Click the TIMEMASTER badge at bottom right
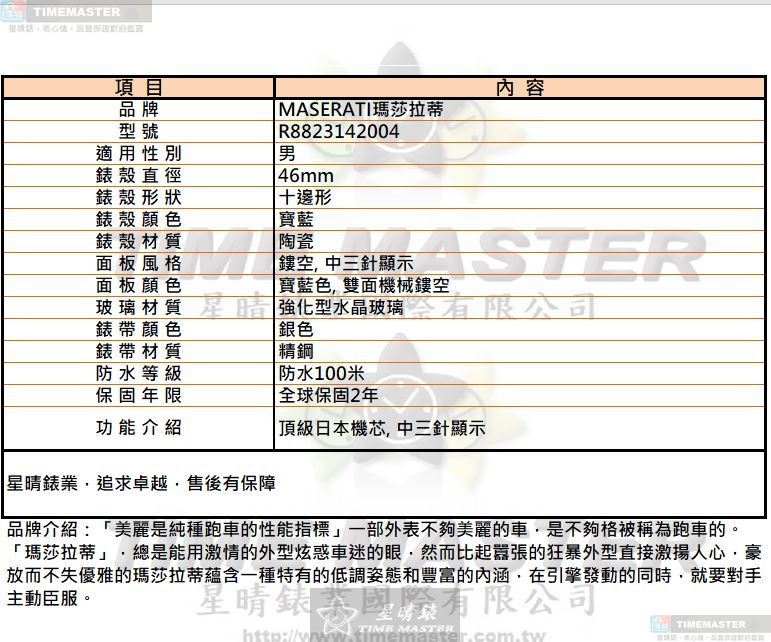 (x=710, y=626)
